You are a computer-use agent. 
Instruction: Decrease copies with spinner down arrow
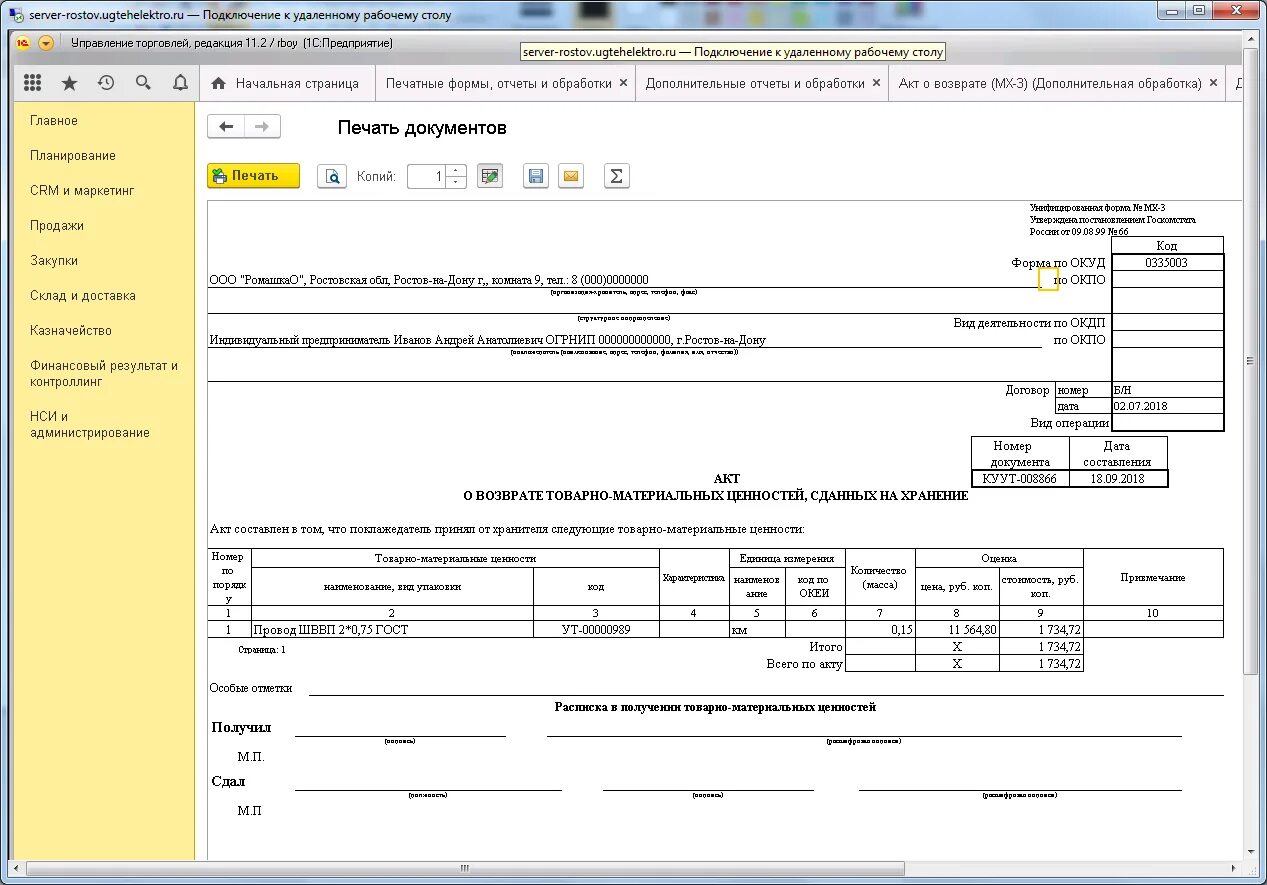coord(456,182)
